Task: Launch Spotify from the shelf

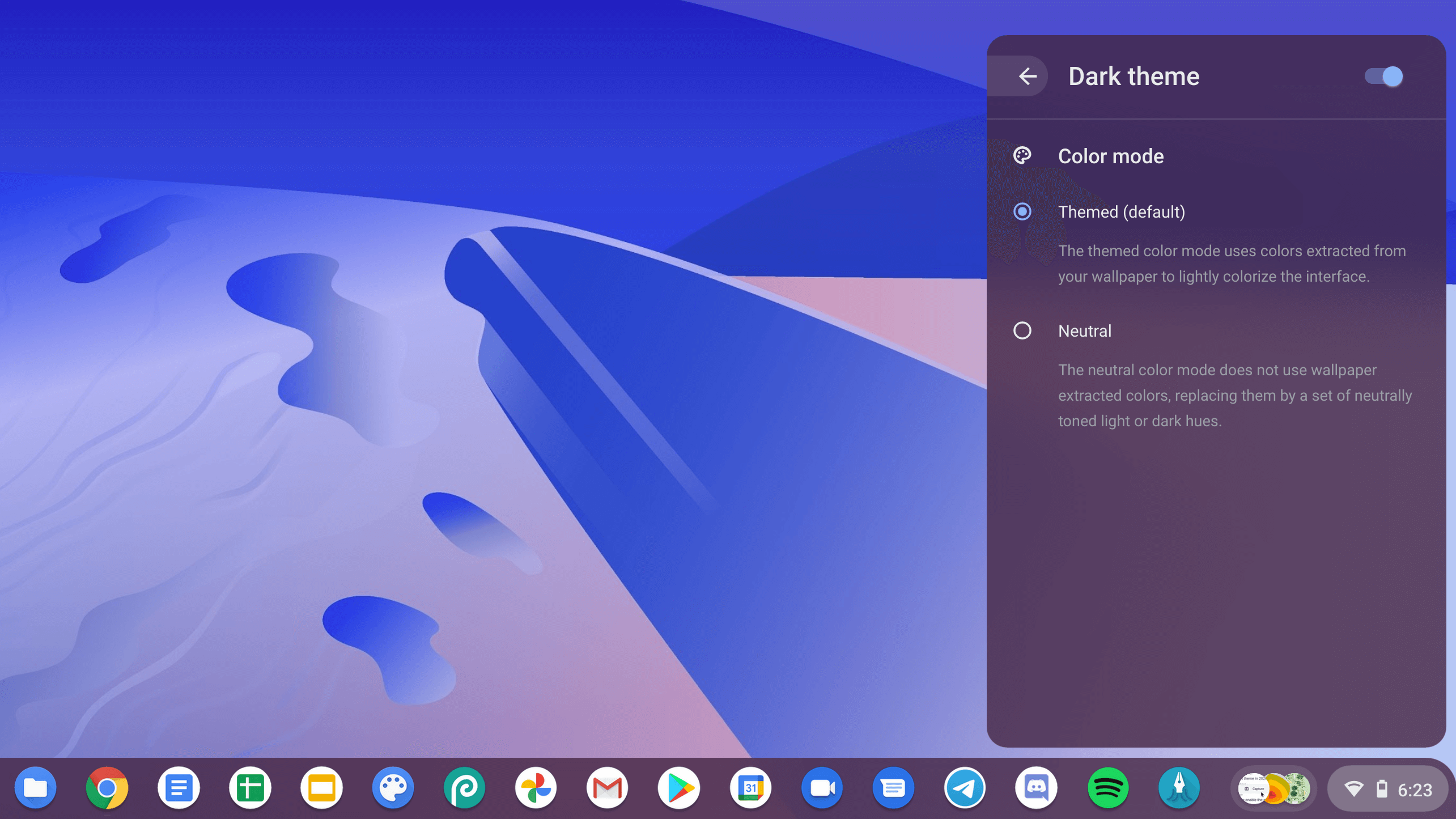Action: 1107,788
